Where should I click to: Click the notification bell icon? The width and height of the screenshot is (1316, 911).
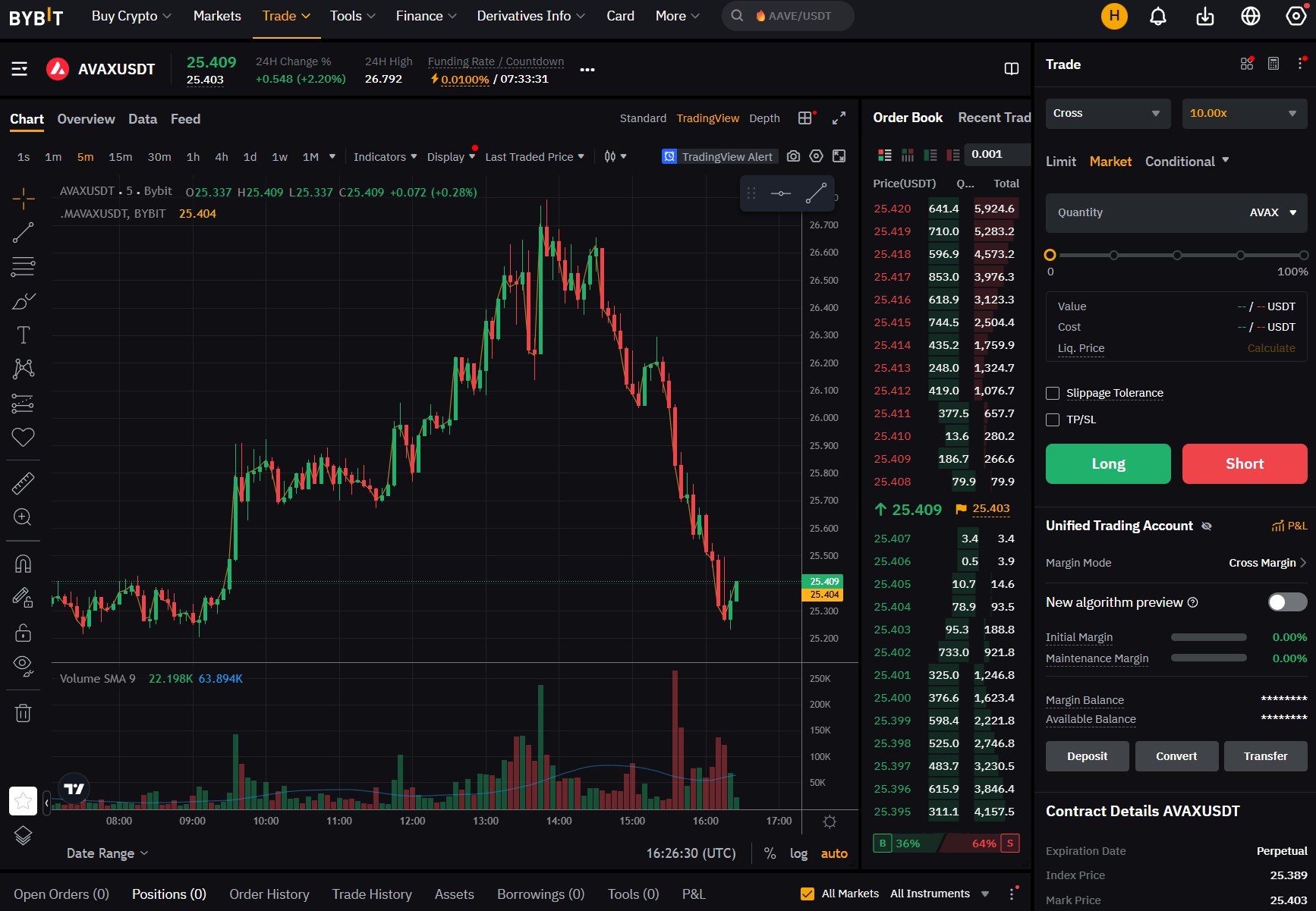pos(1157,16)
